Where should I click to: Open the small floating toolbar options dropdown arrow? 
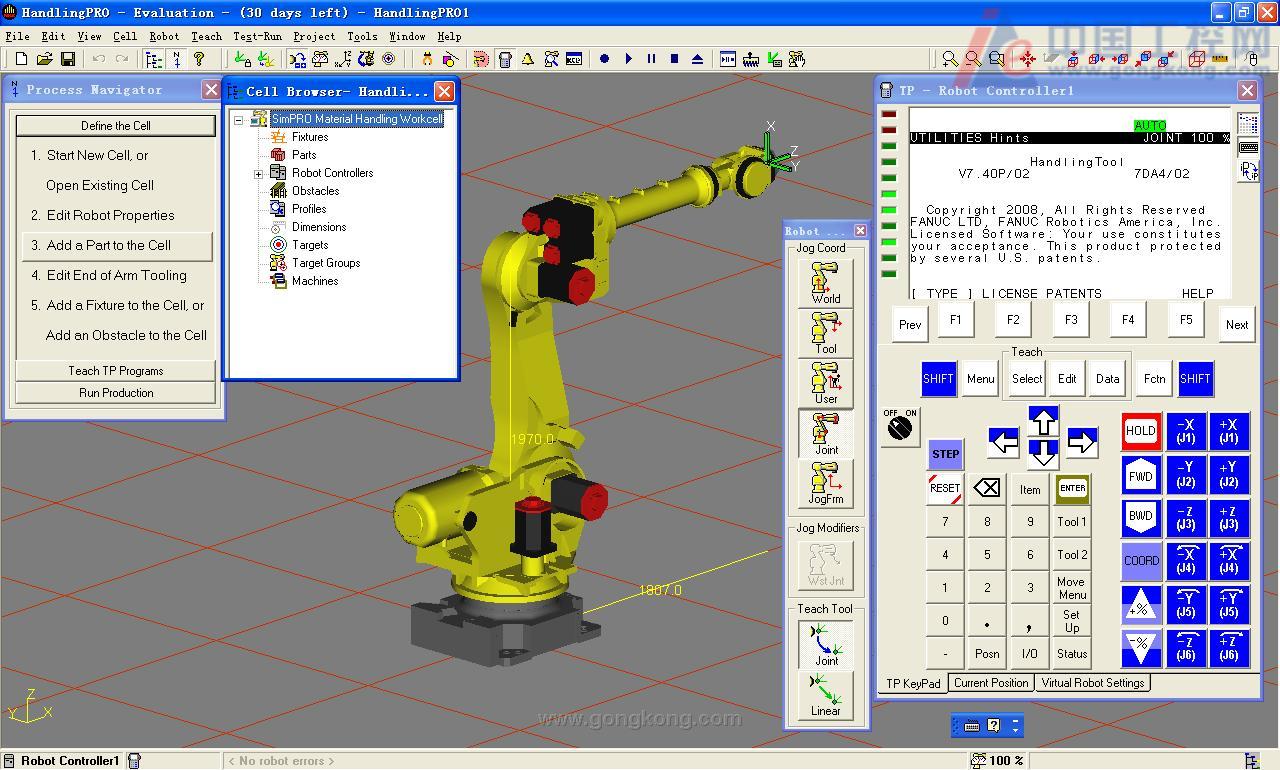[1016, 726]
